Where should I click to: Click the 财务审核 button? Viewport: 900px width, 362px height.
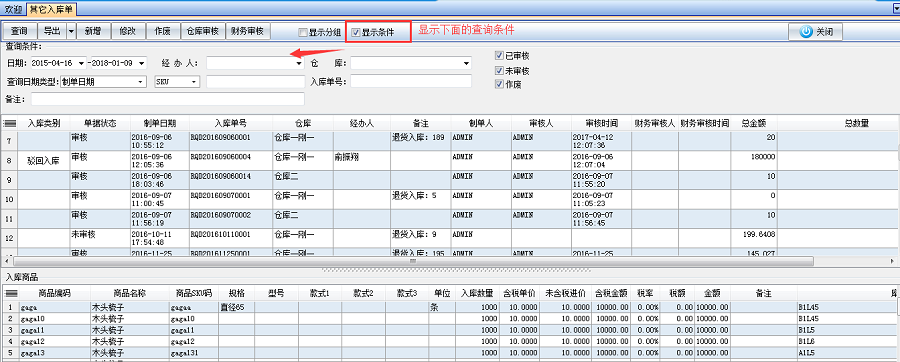[x=247, y=32]
